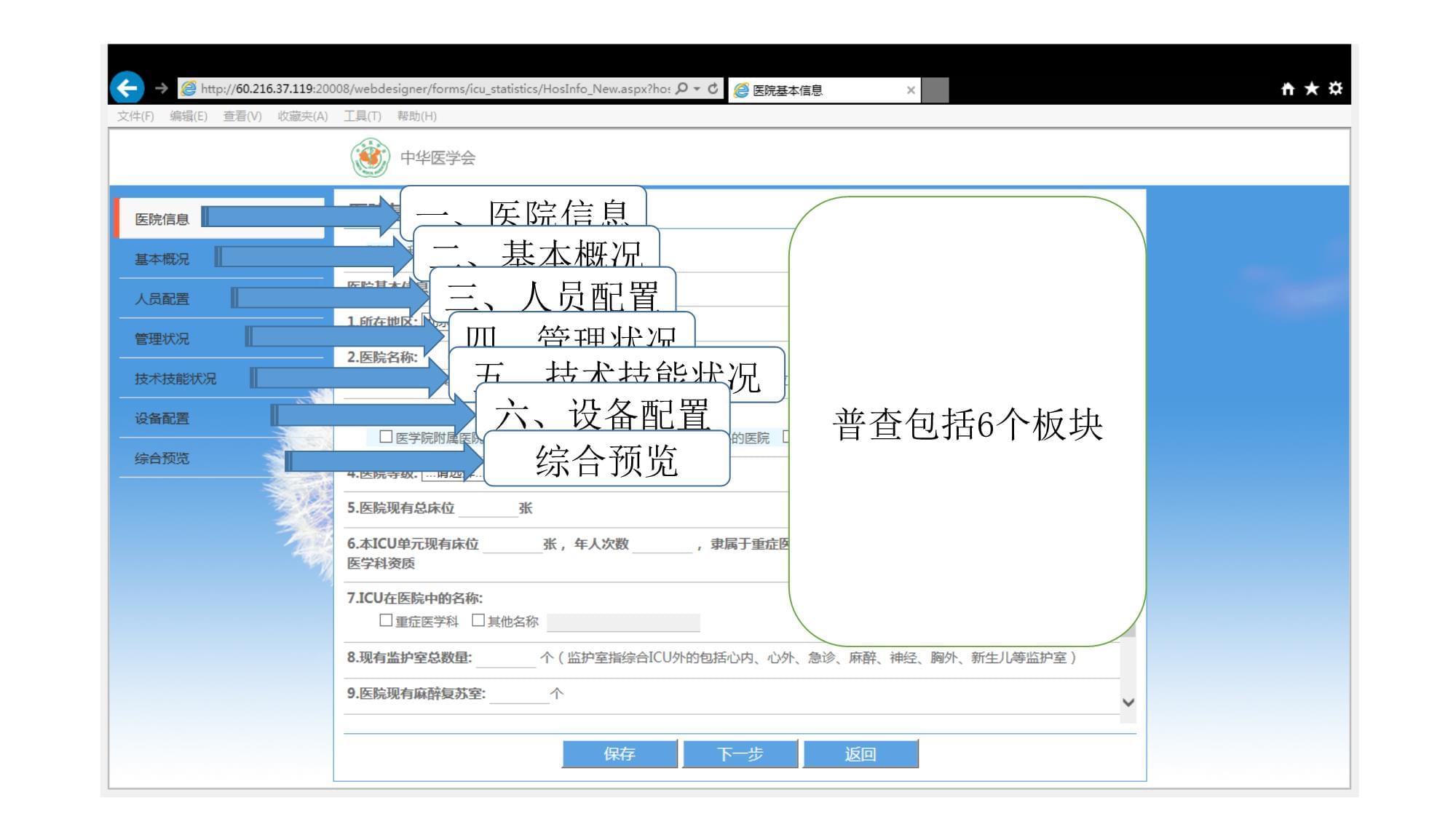The image size is (1456, 819).
Task: Click the 医院现有总床位 input field
Action: [487, 508]
